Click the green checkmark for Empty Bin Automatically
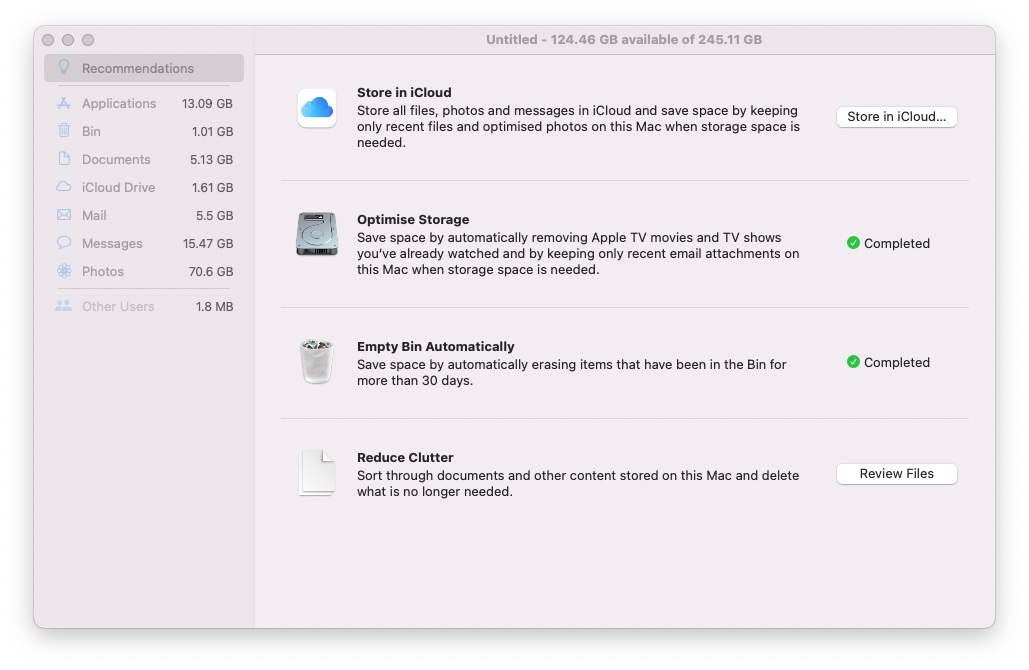 853,362
